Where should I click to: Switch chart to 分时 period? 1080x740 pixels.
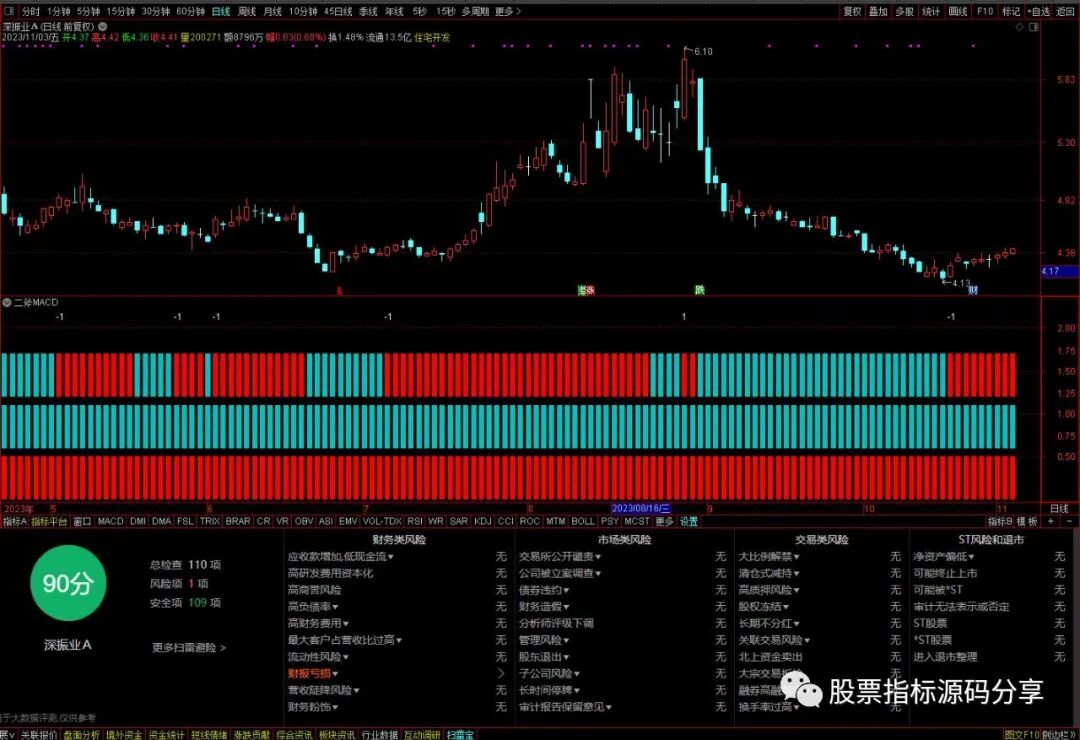[x=31, y=12]
